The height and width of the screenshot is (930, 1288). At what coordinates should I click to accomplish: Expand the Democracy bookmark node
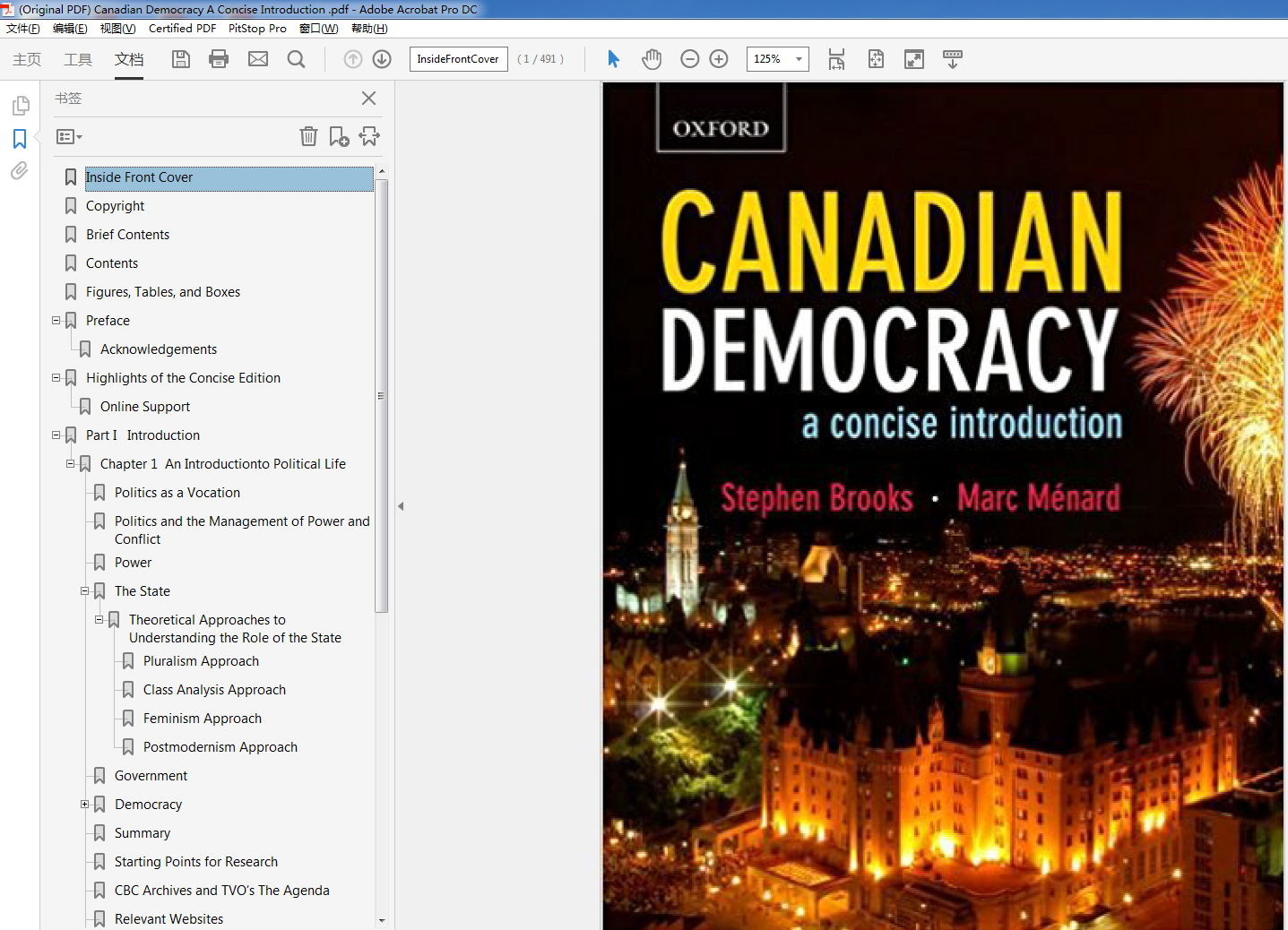point(85,804)
